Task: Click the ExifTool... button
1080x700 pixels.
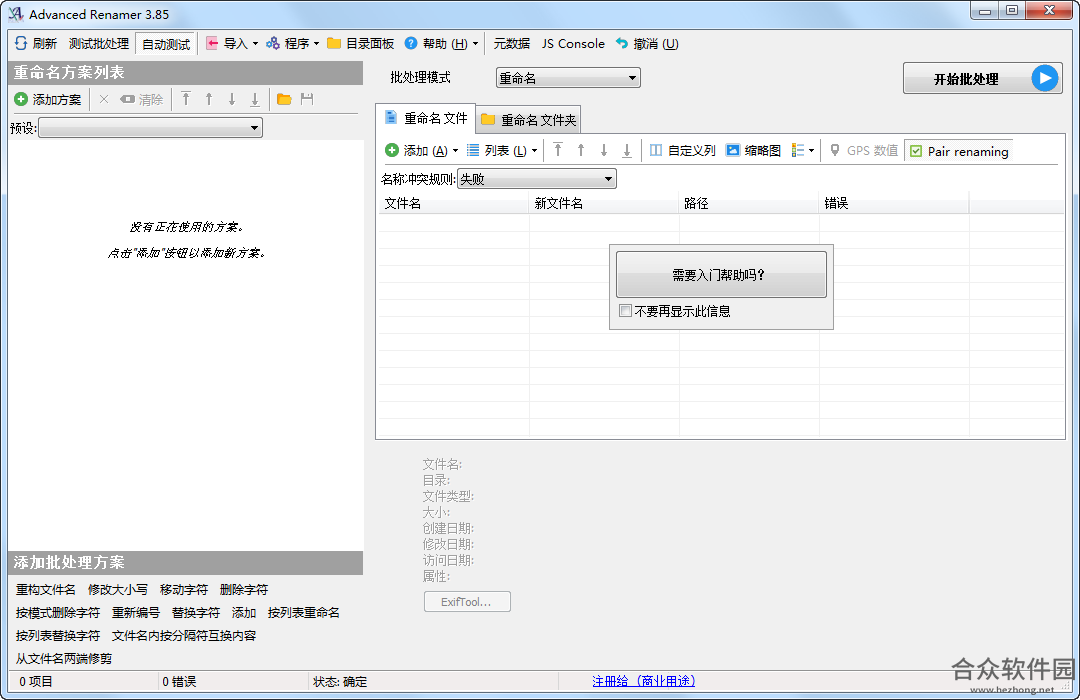Action: pyautogui.click(x=467, y=601)
